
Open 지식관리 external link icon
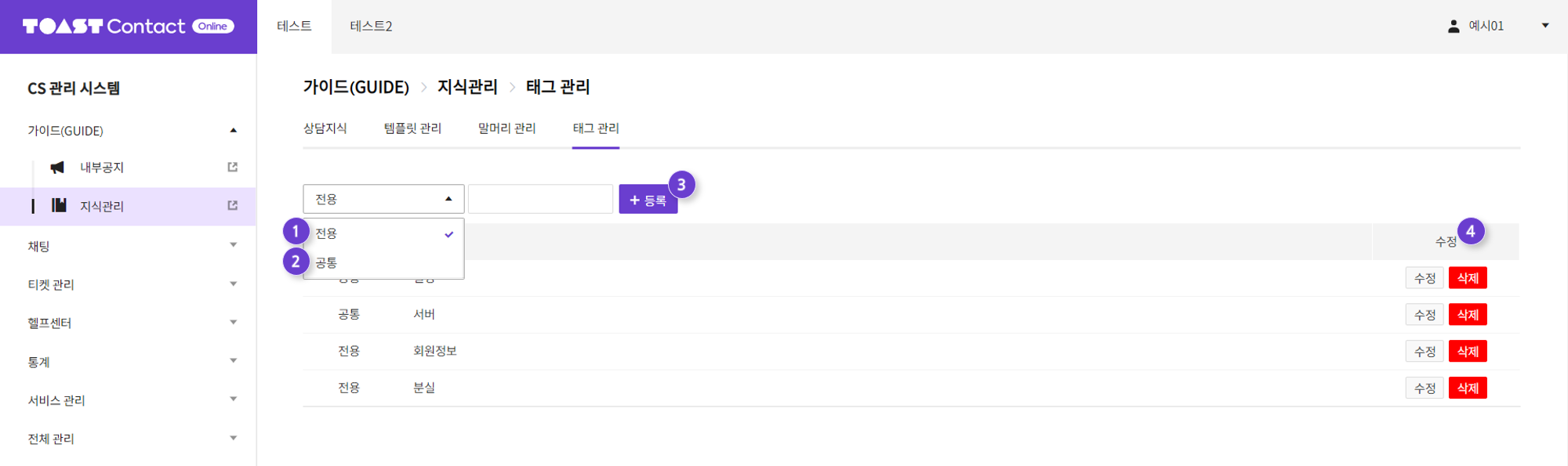[233, 205]
